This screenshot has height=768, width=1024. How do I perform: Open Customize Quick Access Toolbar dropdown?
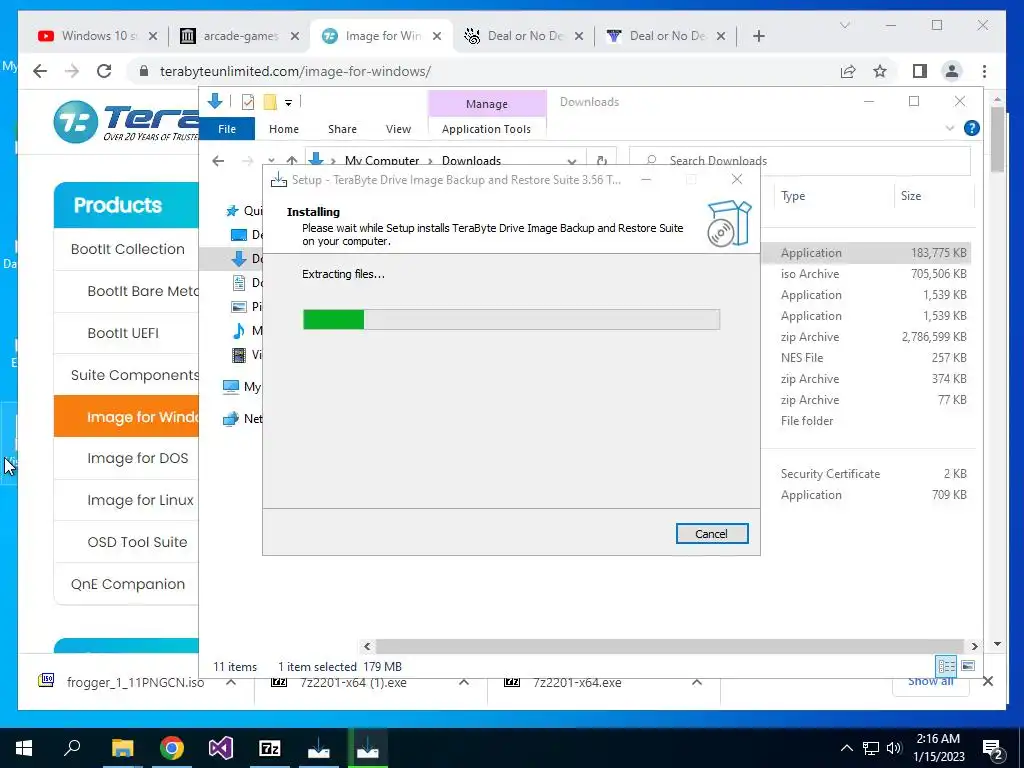point(288,103)
